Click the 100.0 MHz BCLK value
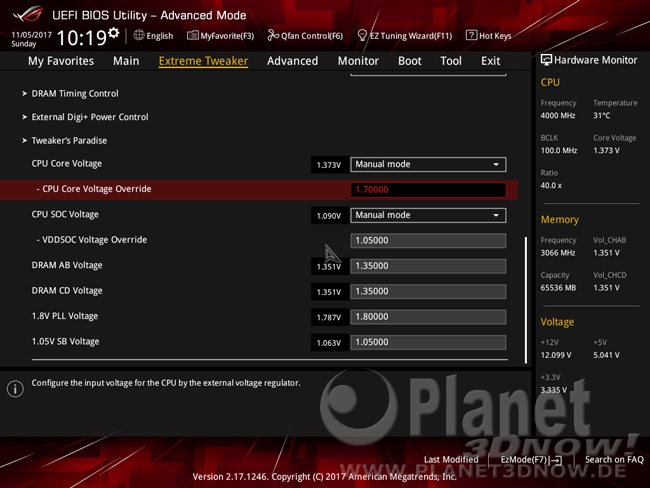The width and height of the screenshot is (650, 488). (558, 151)
